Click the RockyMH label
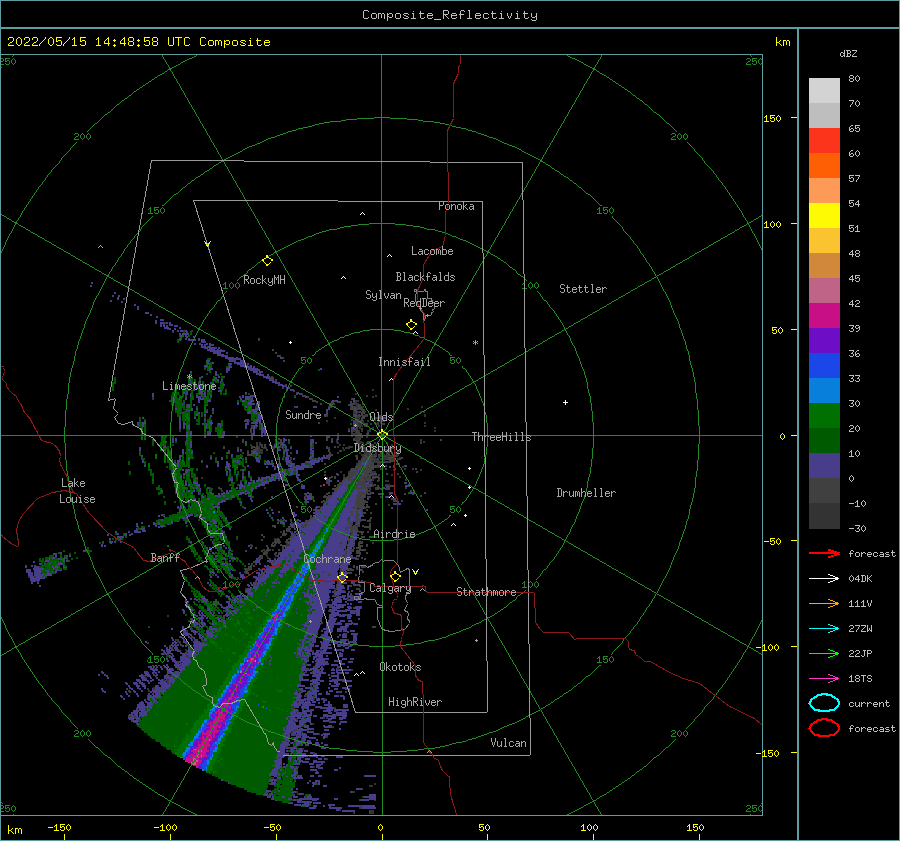The image size is (900, 841). 264,280
